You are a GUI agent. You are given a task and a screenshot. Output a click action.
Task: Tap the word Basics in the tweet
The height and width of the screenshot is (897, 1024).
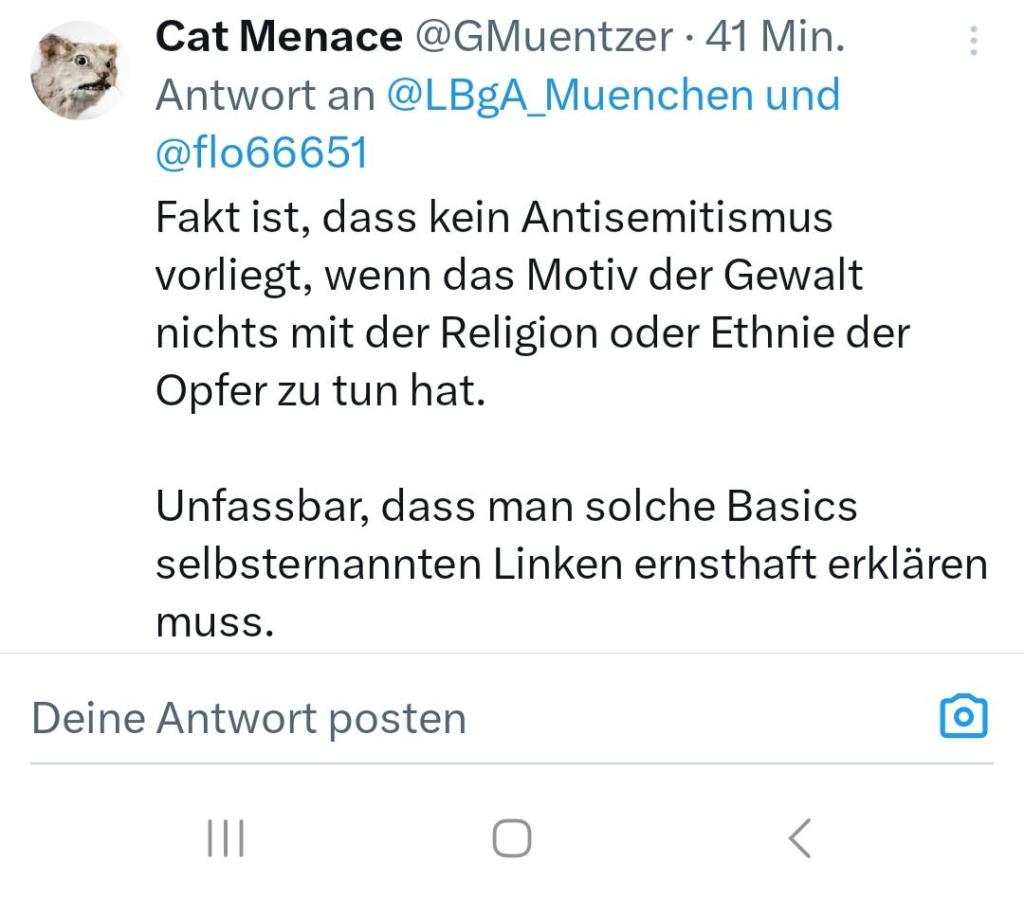[x=792, y=507]
